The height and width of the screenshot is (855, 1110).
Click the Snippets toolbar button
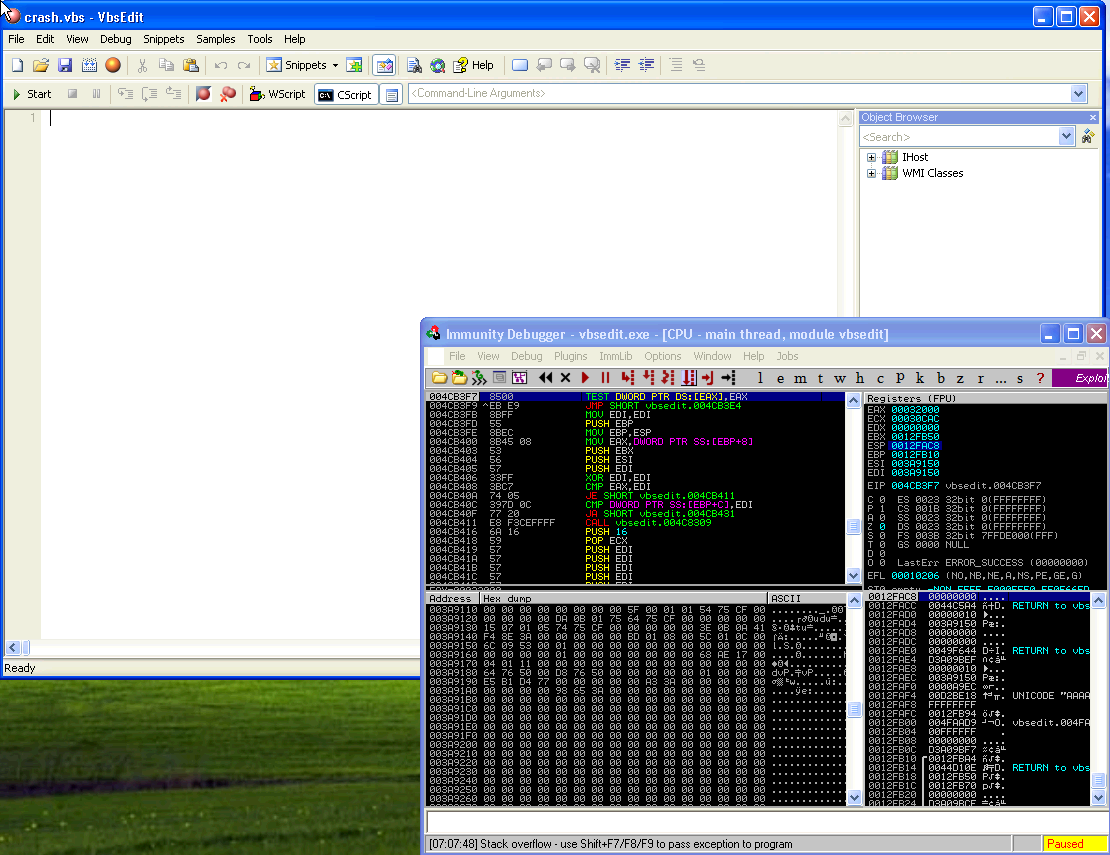297,65
